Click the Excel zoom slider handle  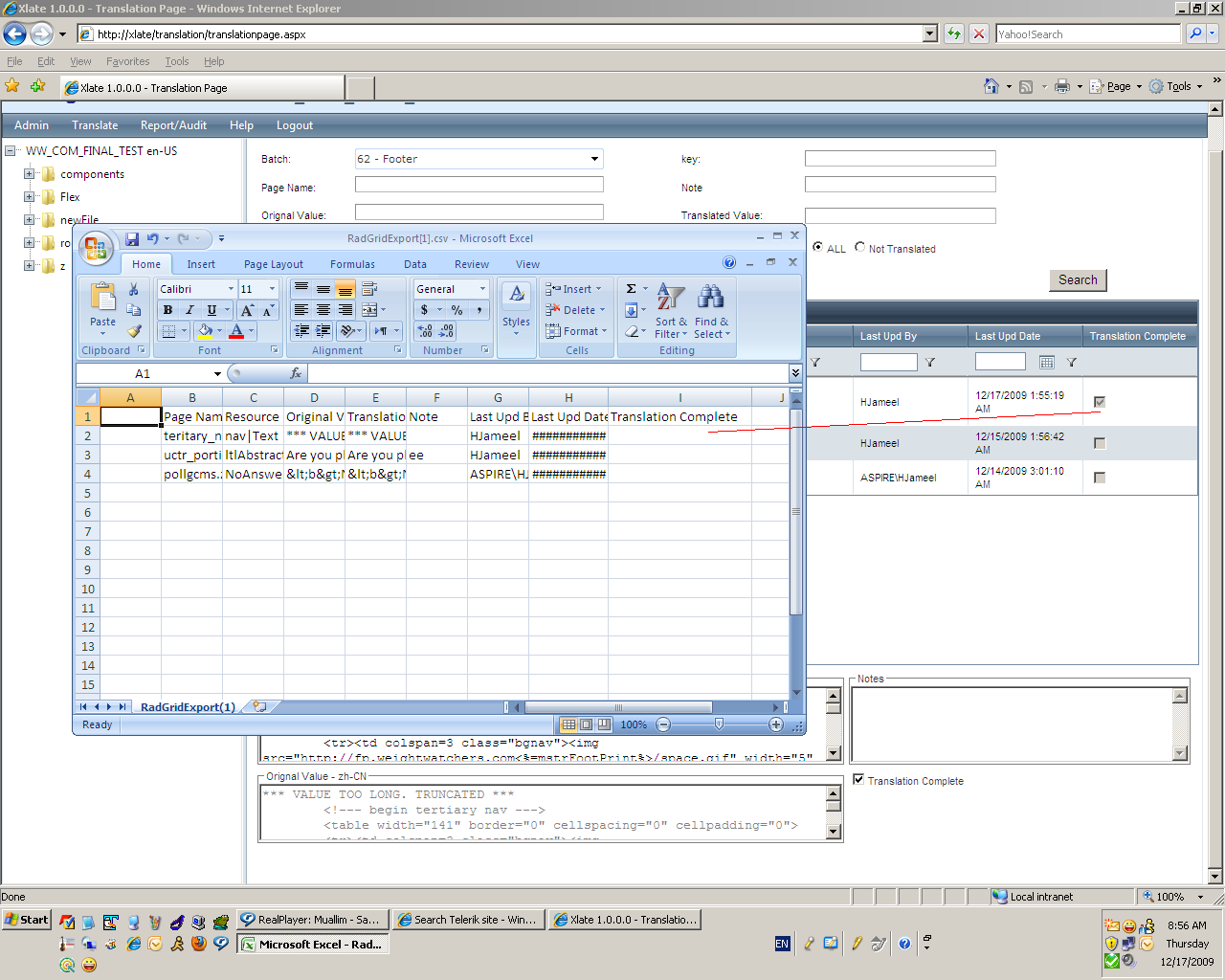coord(719,724)
